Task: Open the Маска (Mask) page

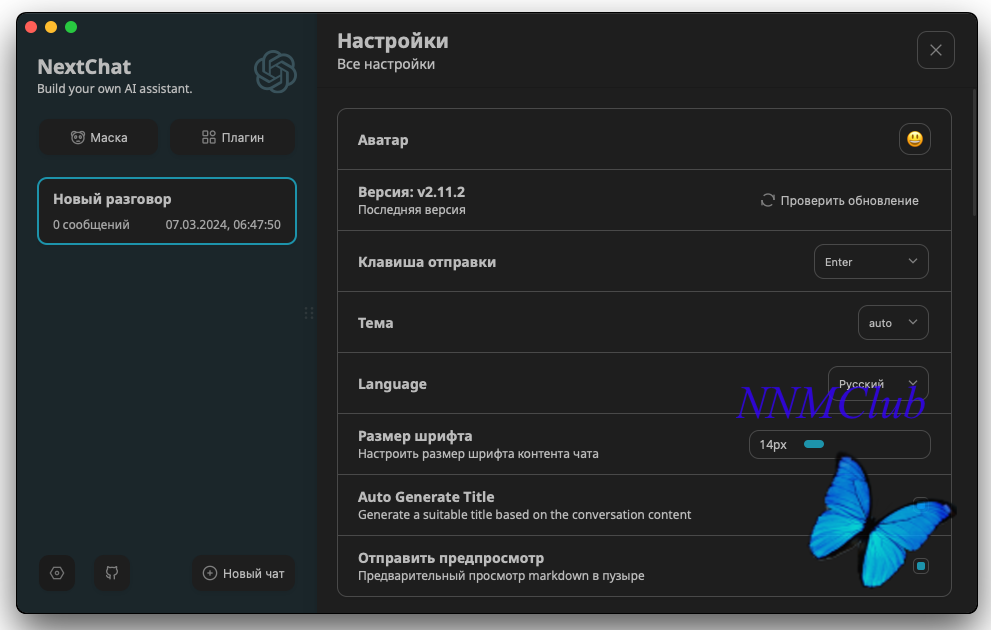Action: pos(99,137)
